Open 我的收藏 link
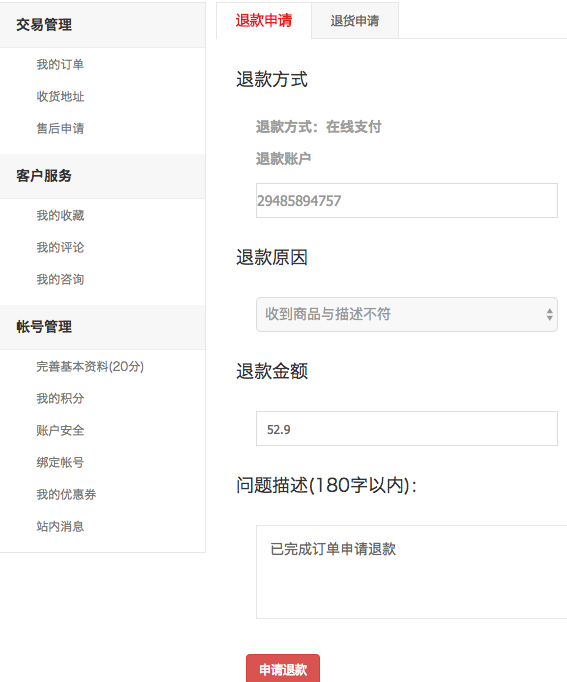Viewport: 567px width, 682px height. [x=60, y=216]
